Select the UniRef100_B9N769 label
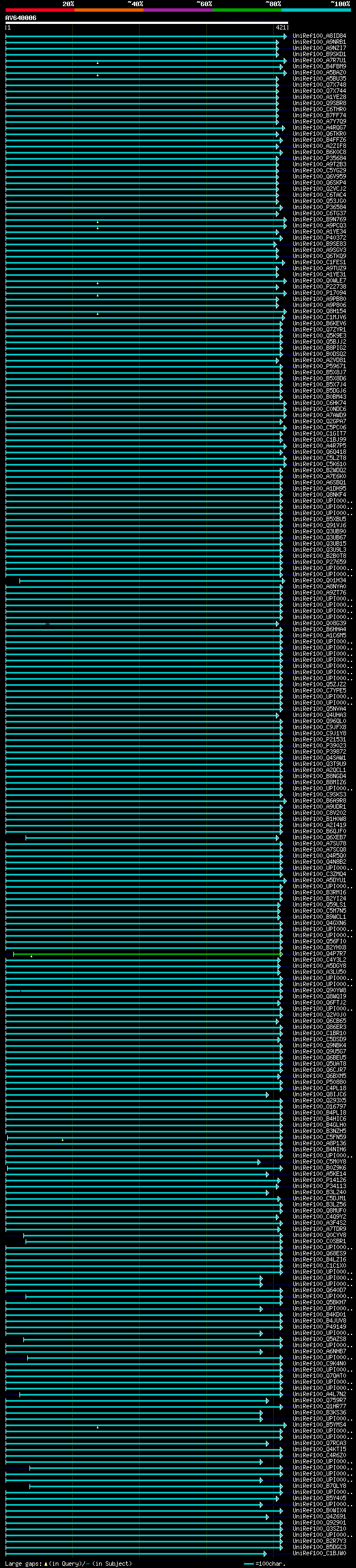 click(x=319, y=219)
